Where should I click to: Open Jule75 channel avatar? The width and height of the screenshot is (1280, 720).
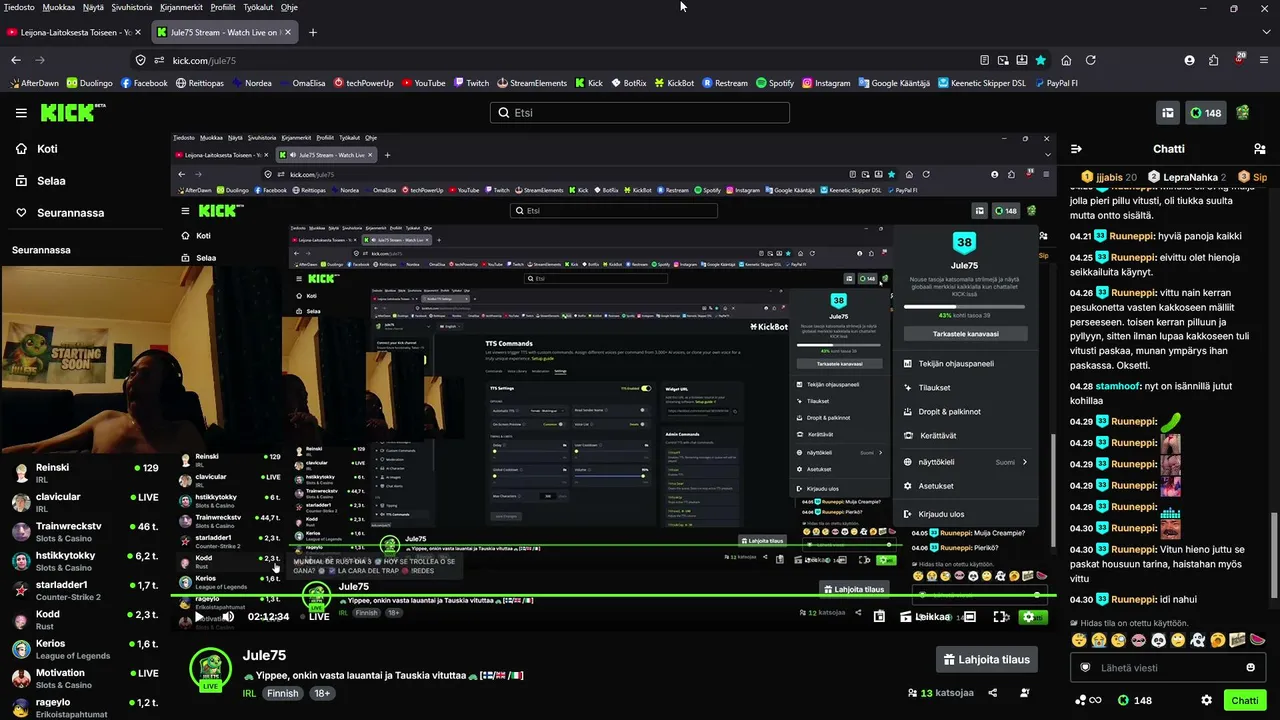(x=210, y=669)
